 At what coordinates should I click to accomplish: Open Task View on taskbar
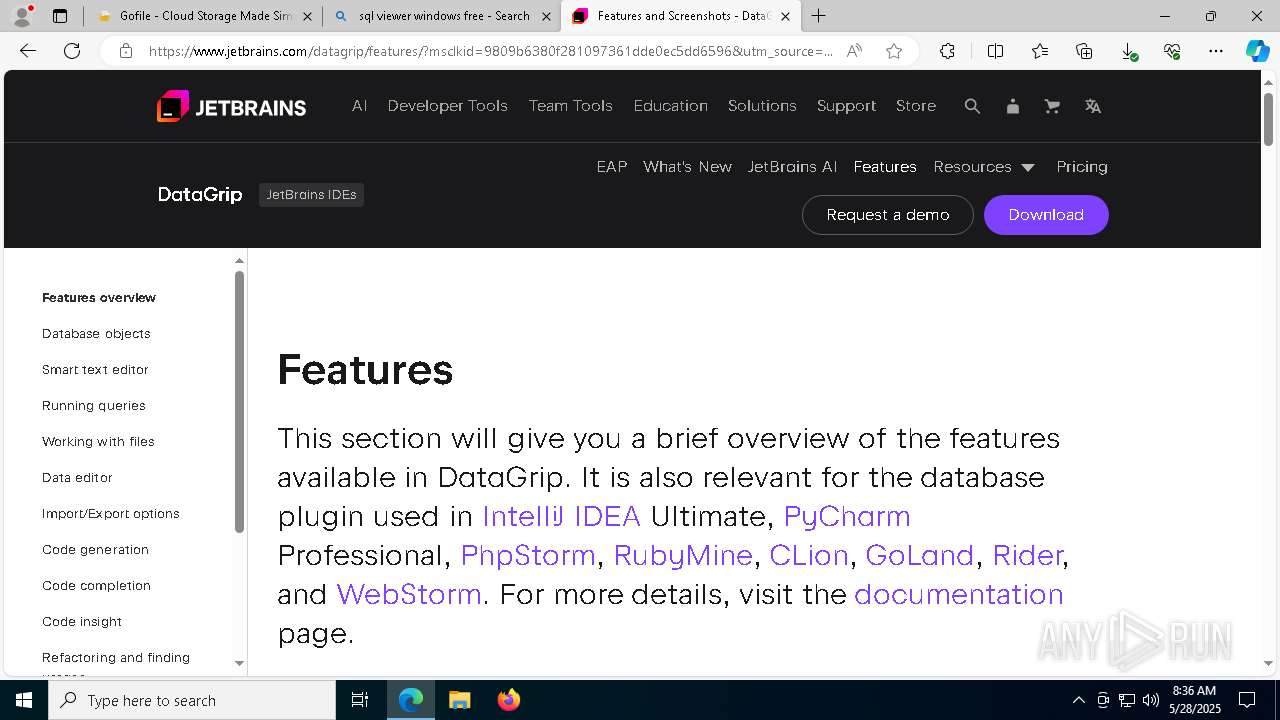click(360, 700)
